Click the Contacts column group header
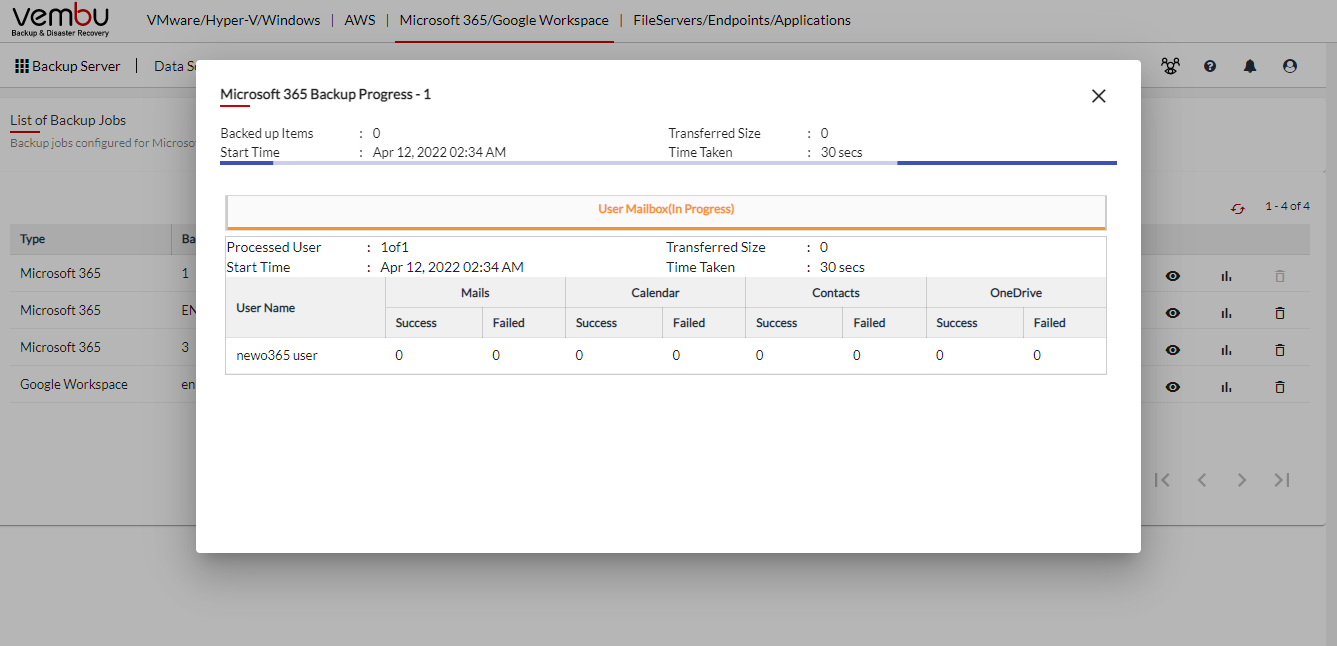The image size is (1337, 646). click(836, 293)
